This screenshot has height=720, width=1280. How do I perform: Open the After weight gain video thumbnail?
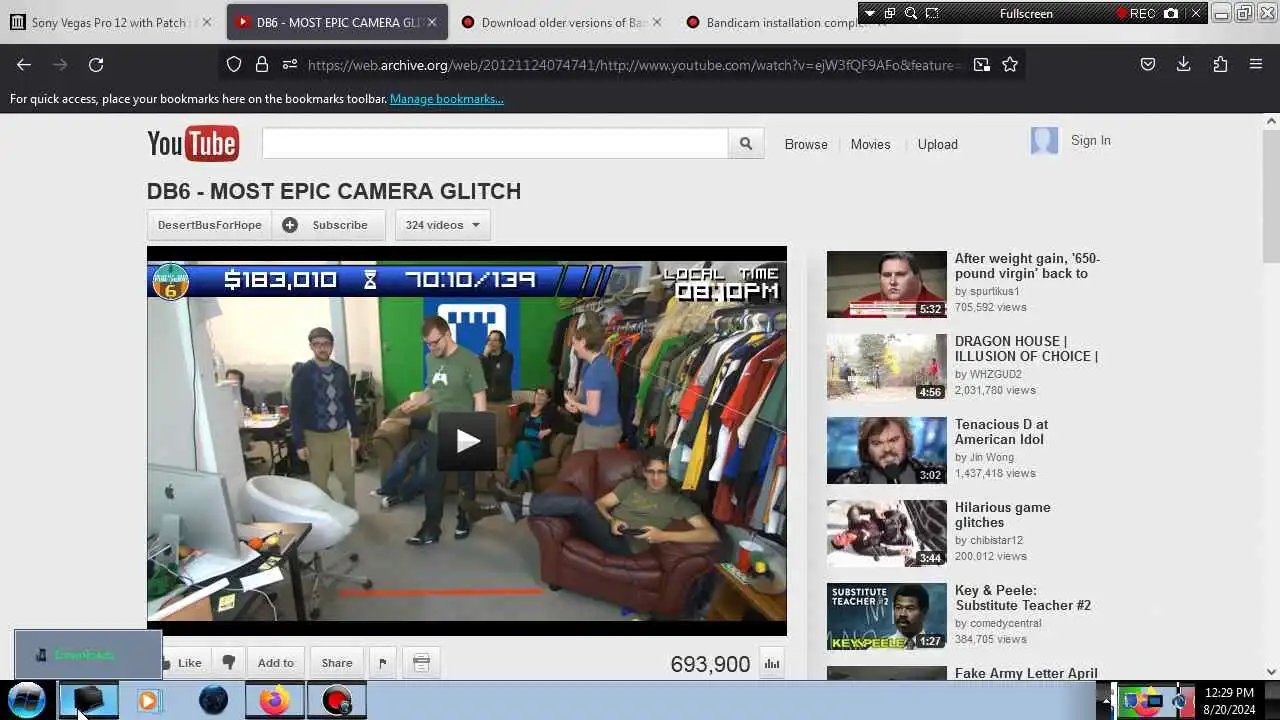click(x=886, y=284)
